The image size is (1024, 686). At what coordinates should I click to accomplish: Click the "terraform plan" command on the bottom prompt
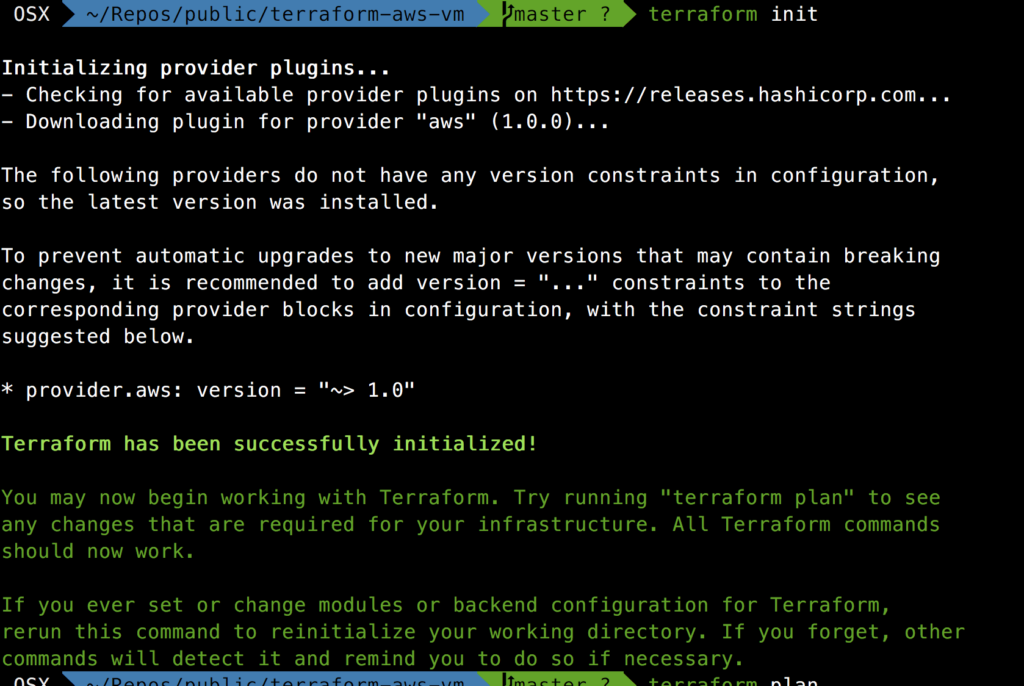[733, 681]
